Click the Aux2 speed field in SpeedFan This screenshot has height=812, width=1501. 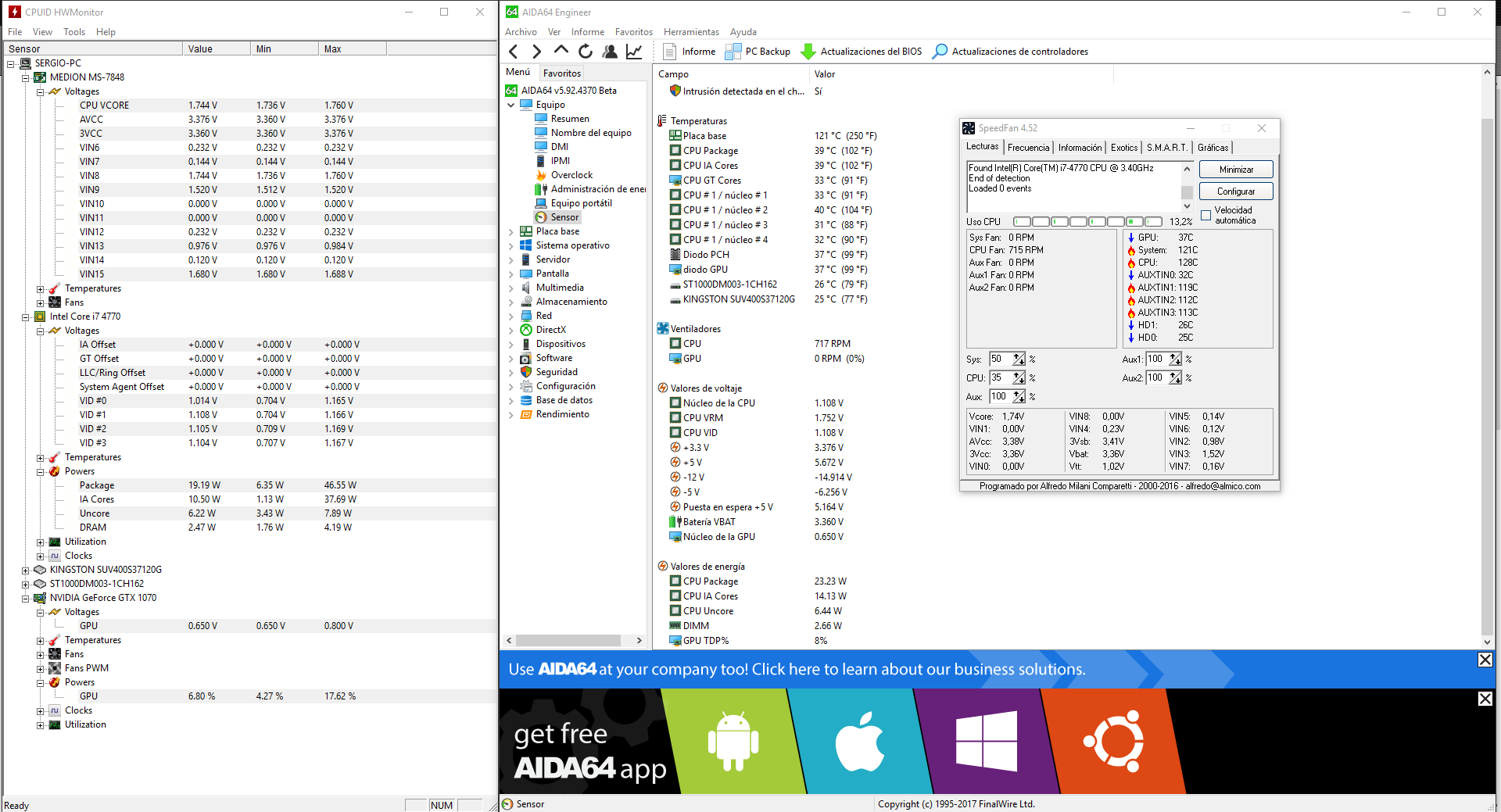[1157, 377]
